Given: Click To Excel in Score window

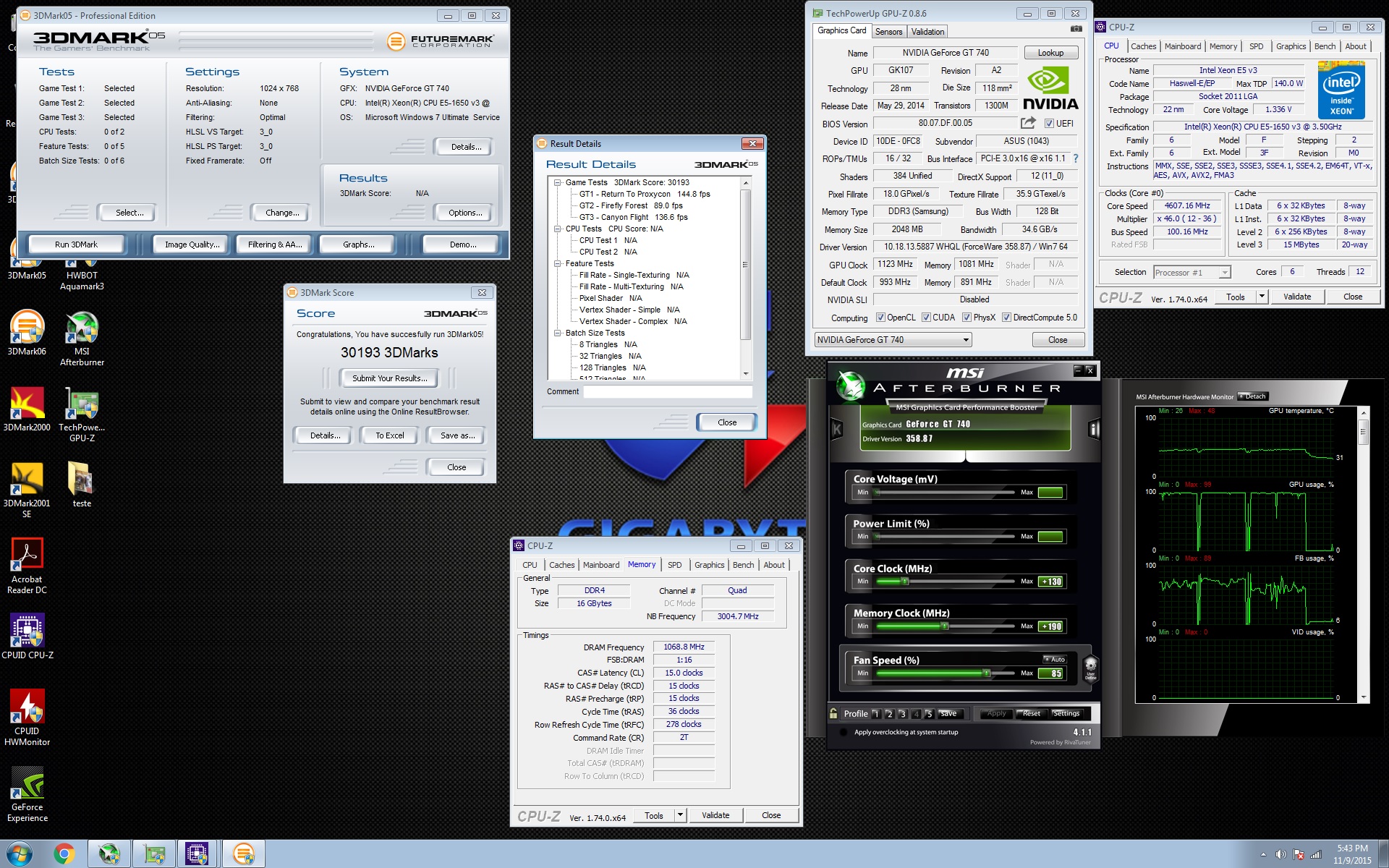Looking at the screenshot, I should click(x=389, y=435).
